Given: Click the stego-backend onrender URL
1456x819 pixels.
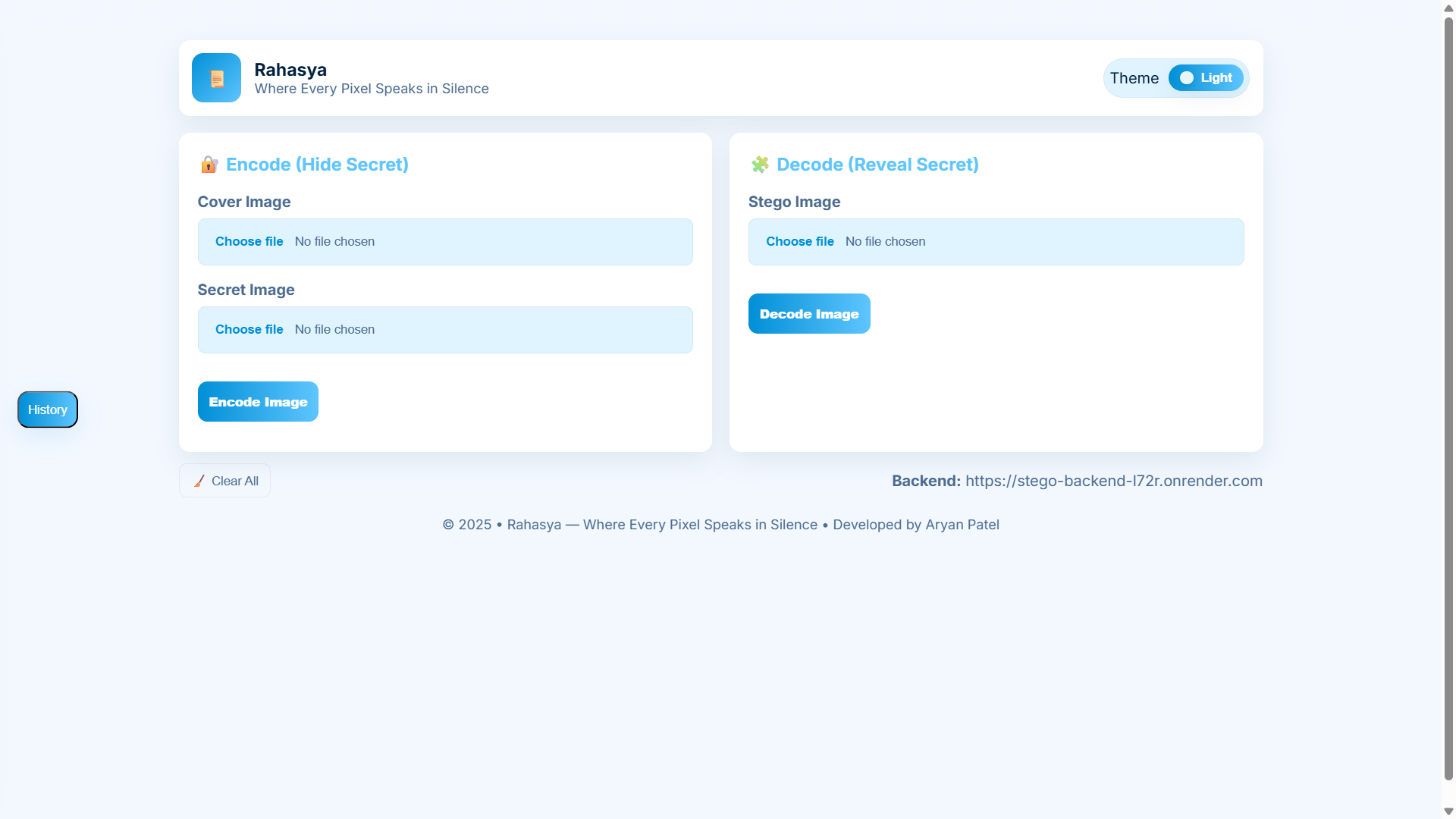Looking at the screenshot, I should click(1113, 481).
